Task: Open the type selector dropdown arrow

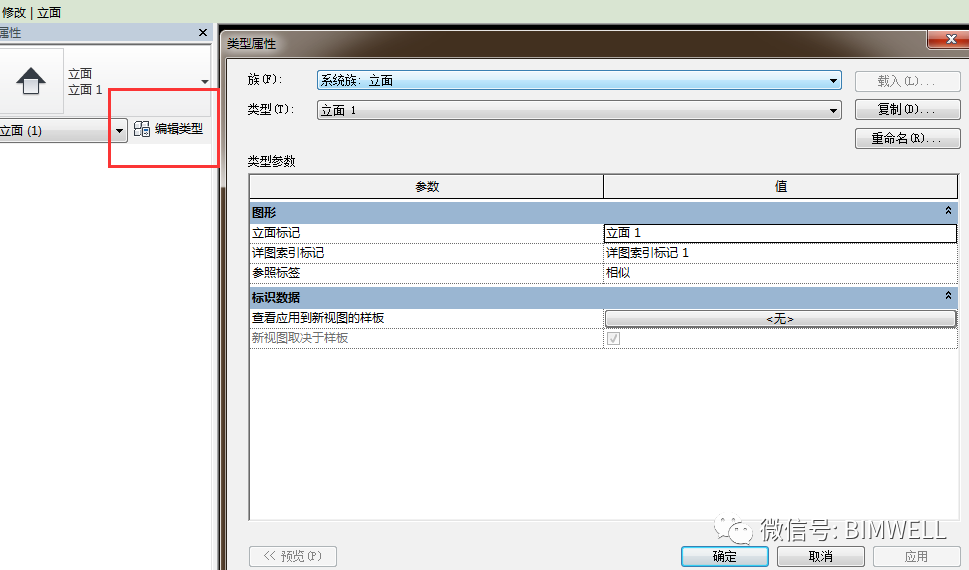Action: click(x=205, y=82)
